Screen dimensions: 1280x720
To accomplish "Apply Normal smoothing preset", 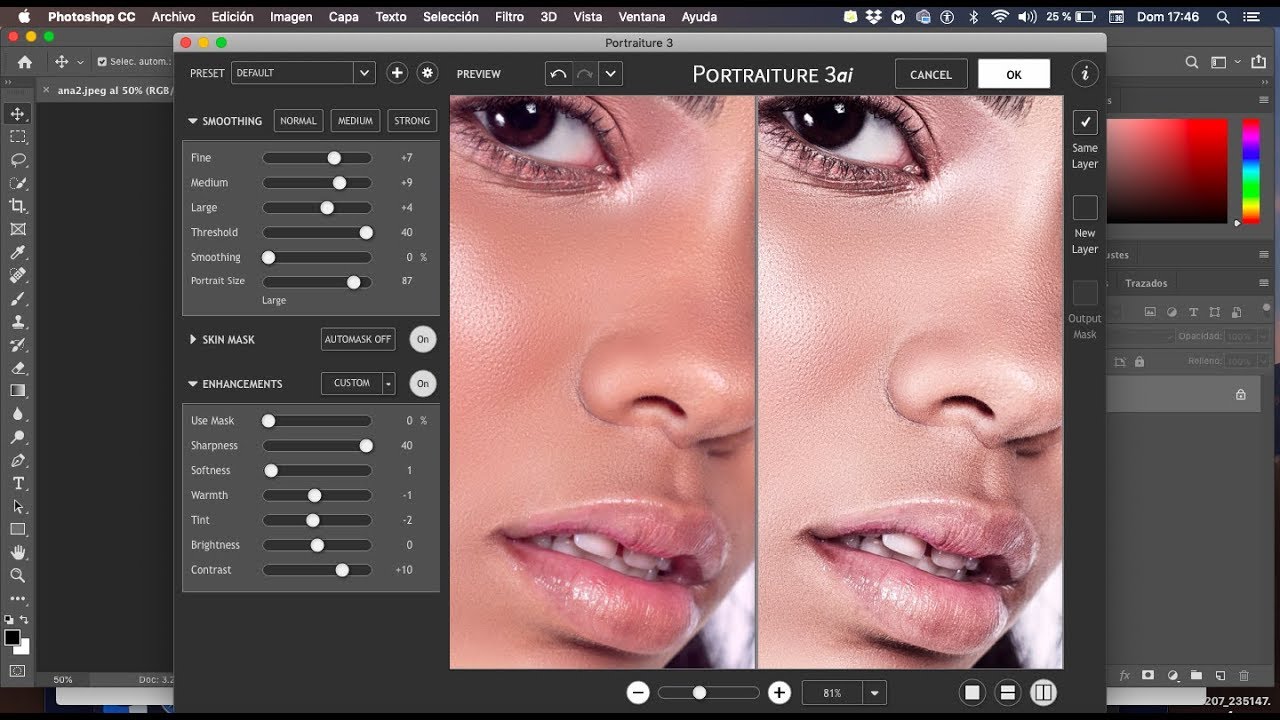I will coord(298,121).
